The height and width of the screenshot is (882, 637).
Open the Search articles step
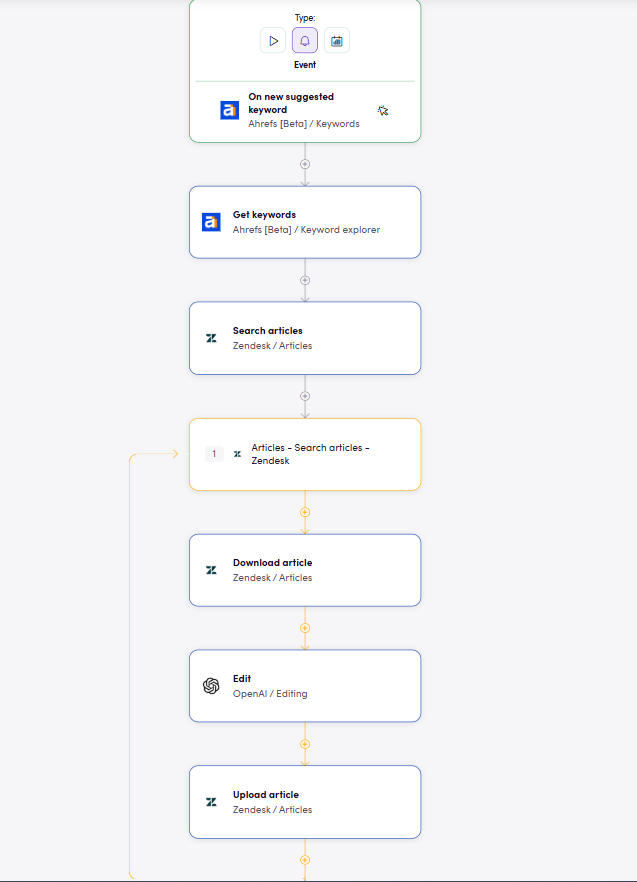305,338
